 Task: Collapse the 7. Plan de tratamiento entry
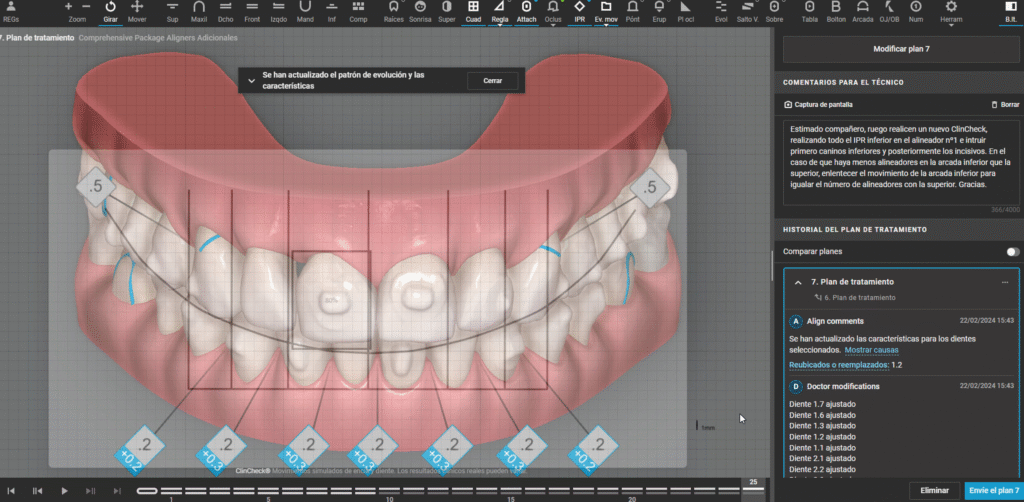(x=798, y=283)
